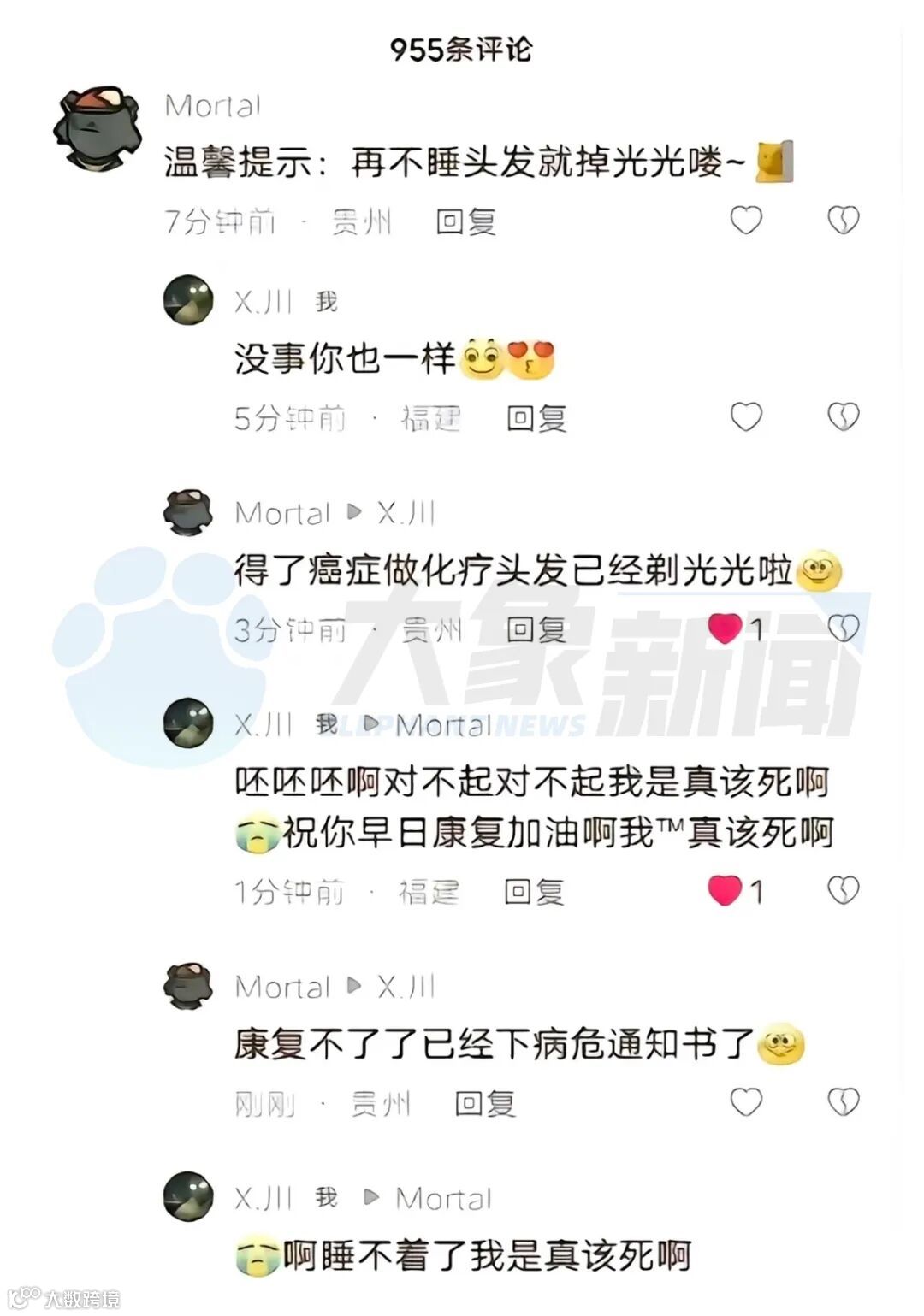Dislike Mortal's top comment with broken heart

tap(843, 221)
